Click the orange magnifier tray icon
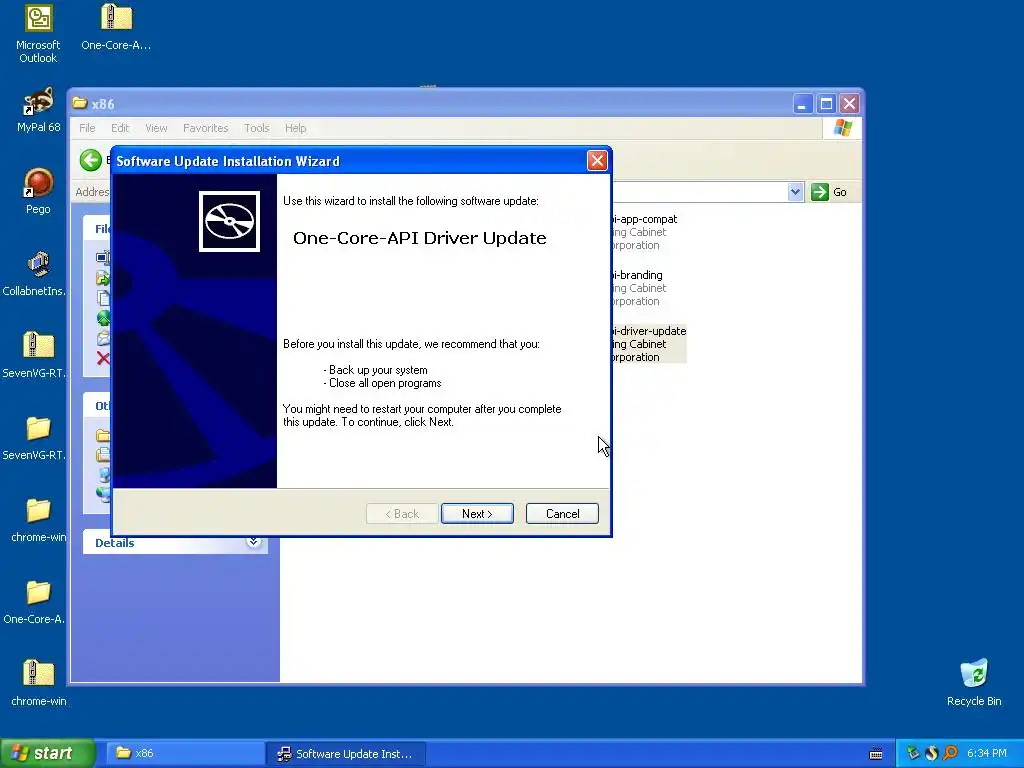 click(x=950, y=753)
